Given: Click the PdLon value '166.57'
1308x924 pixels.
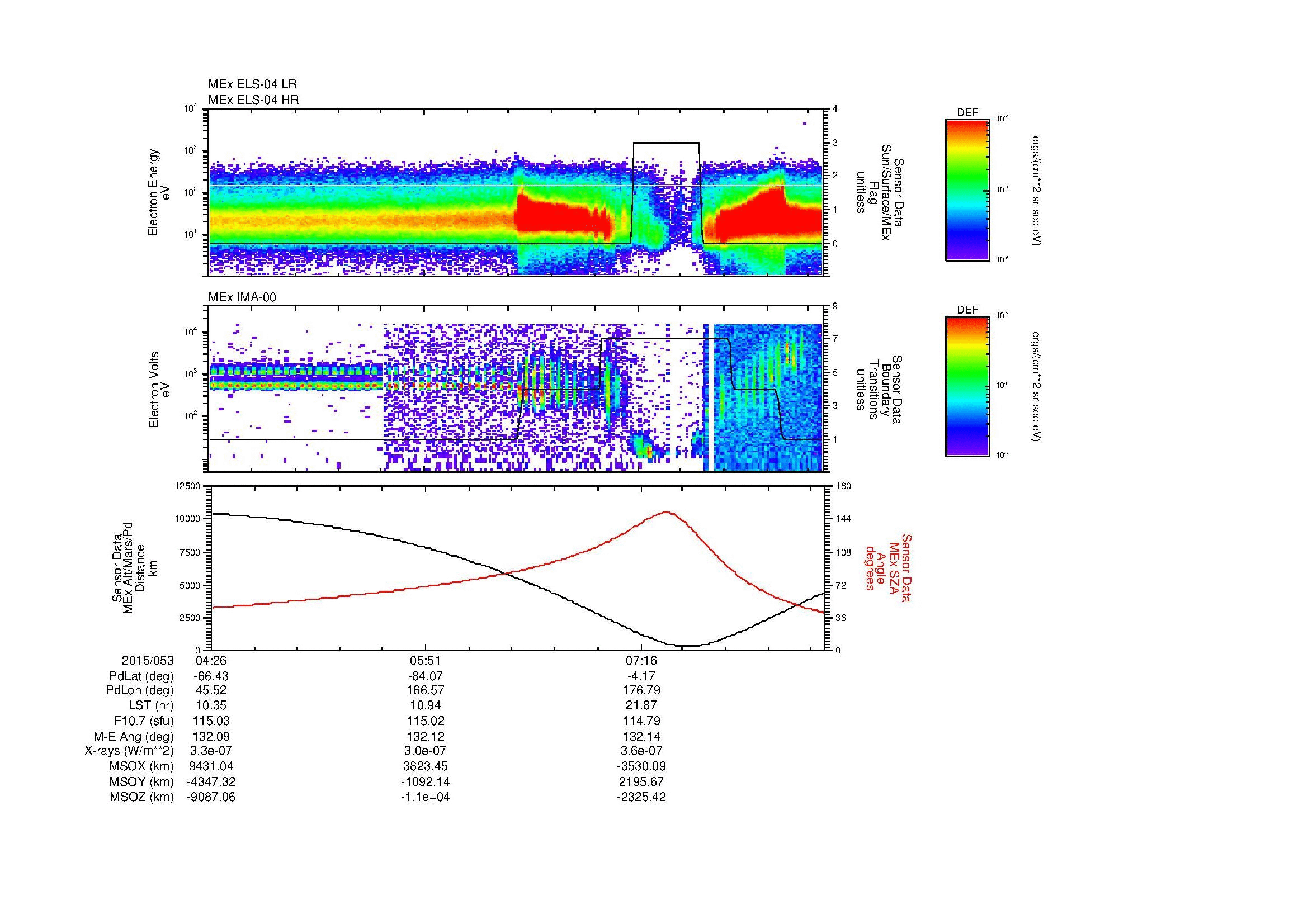Looking at the screenshot, I should [426, 690].
